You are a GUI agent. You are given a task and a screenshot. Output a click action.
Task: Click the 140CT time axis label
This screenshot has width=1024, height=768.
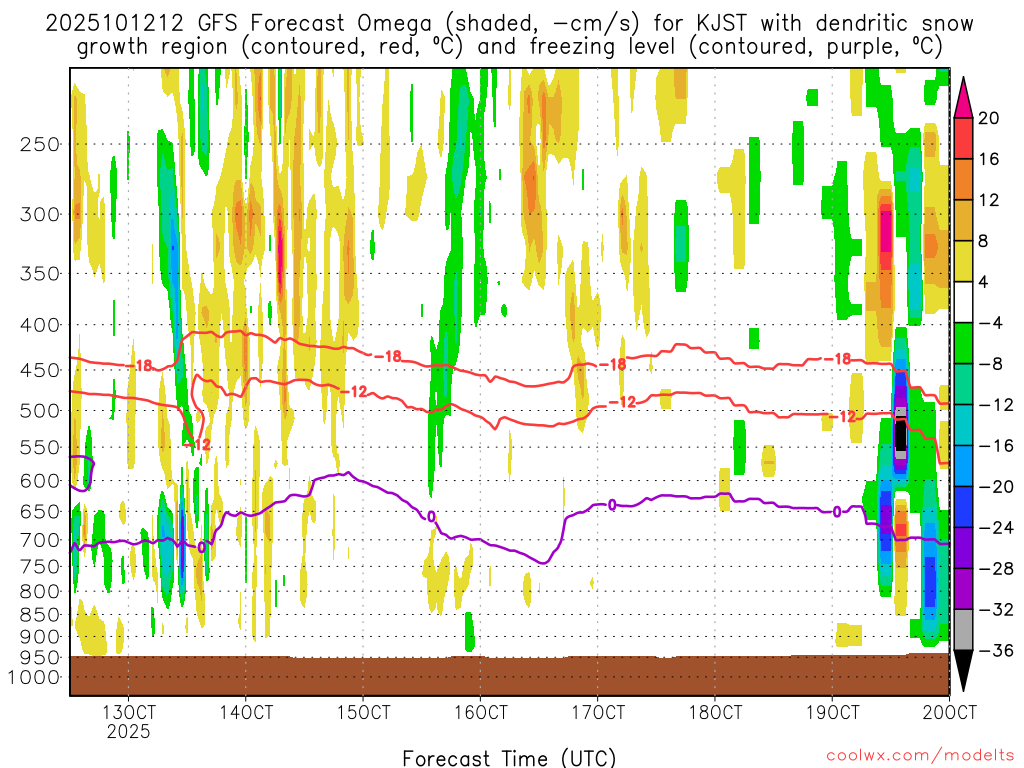(246, 712)
